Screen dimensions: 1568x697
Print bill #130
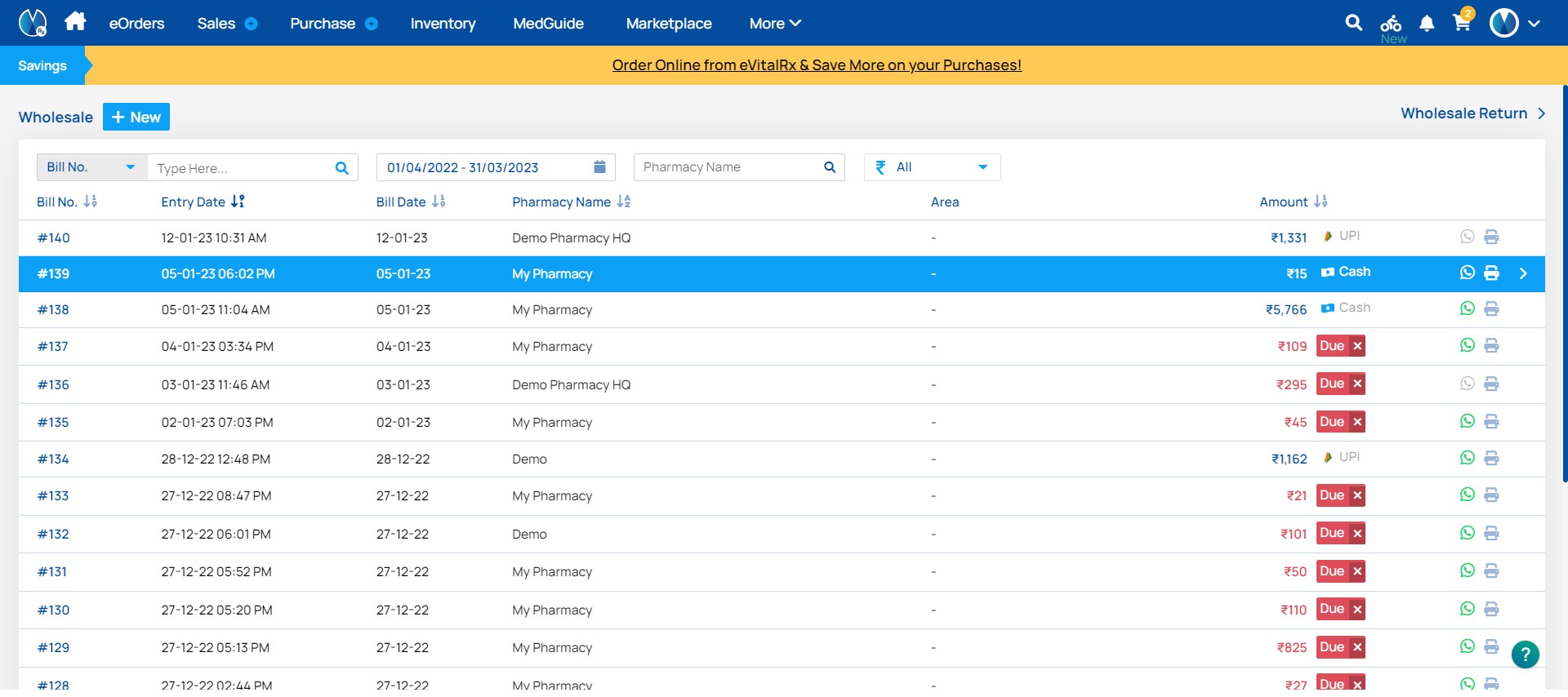(1491, 609)
